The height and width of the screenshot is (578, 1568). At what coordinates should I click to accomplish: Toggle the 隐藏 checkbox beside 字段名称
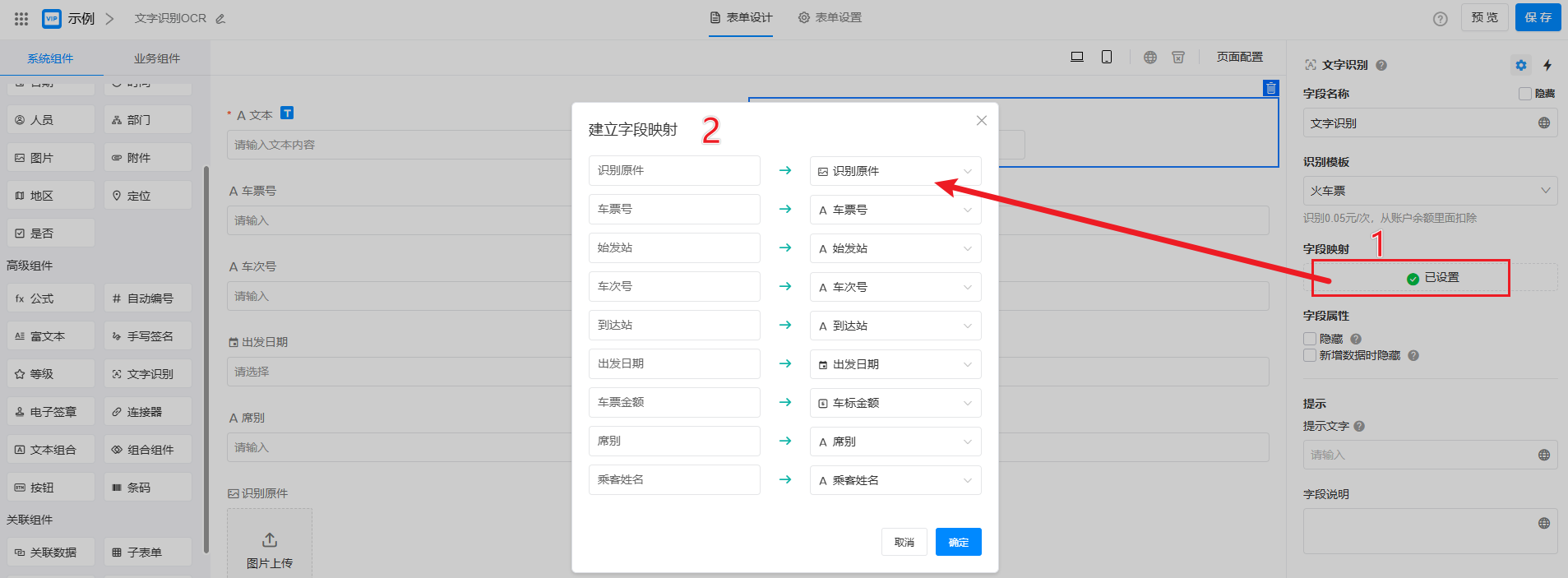(x=1524, y=94)
